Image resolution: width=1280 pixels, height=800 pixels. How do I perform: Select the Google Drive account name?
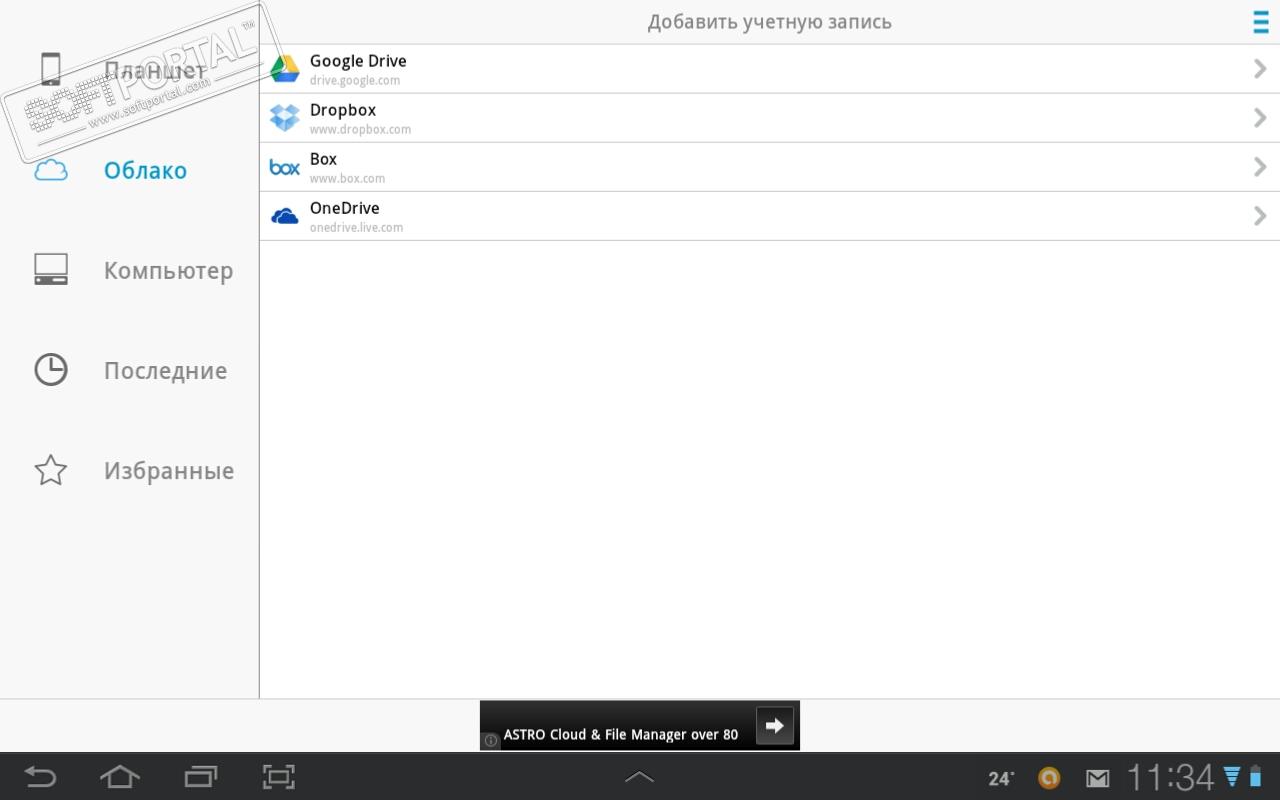coord(358,61)
